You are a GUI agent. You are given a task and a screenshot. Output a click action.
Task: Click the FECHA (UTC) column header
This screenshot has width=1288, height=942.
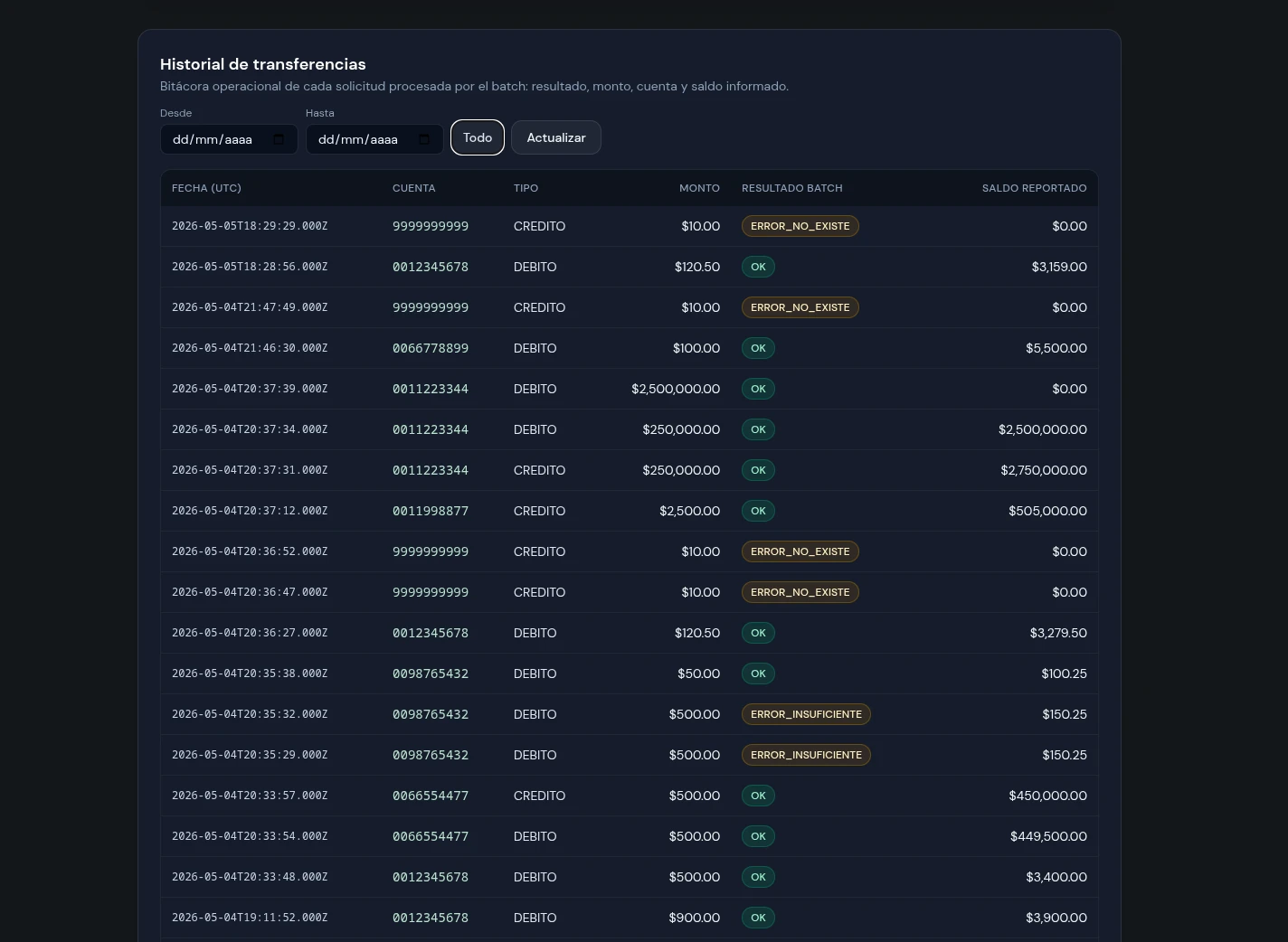[206, 188]
